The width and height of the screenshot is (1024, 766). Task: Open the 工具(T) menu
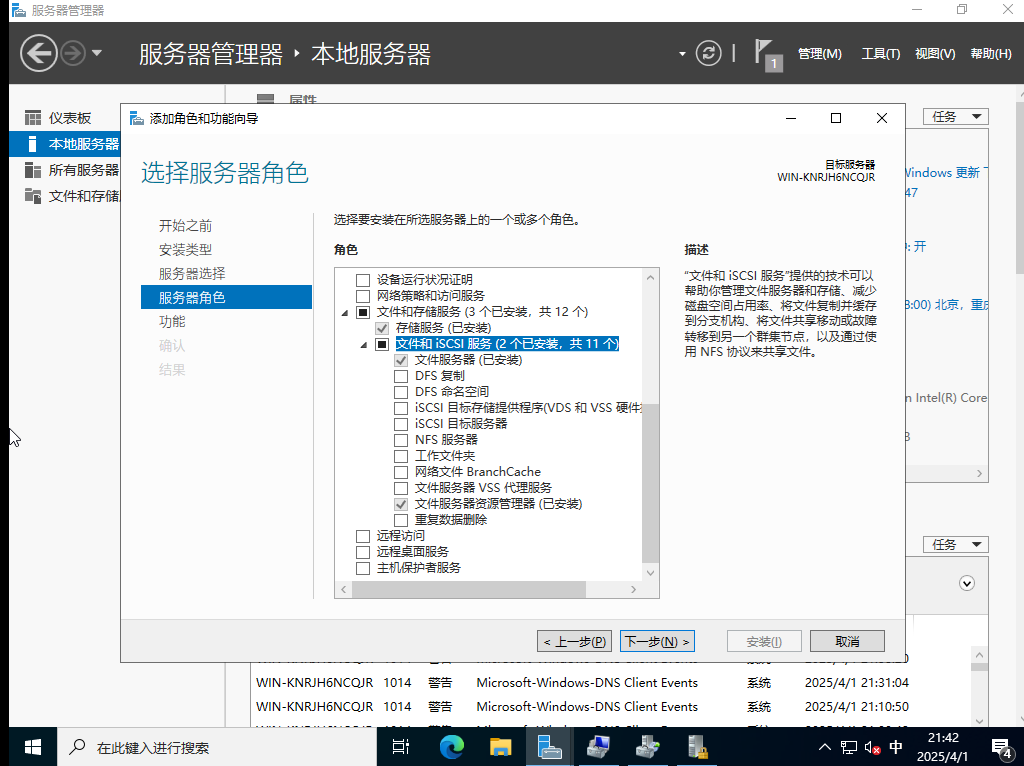[880, 54]
